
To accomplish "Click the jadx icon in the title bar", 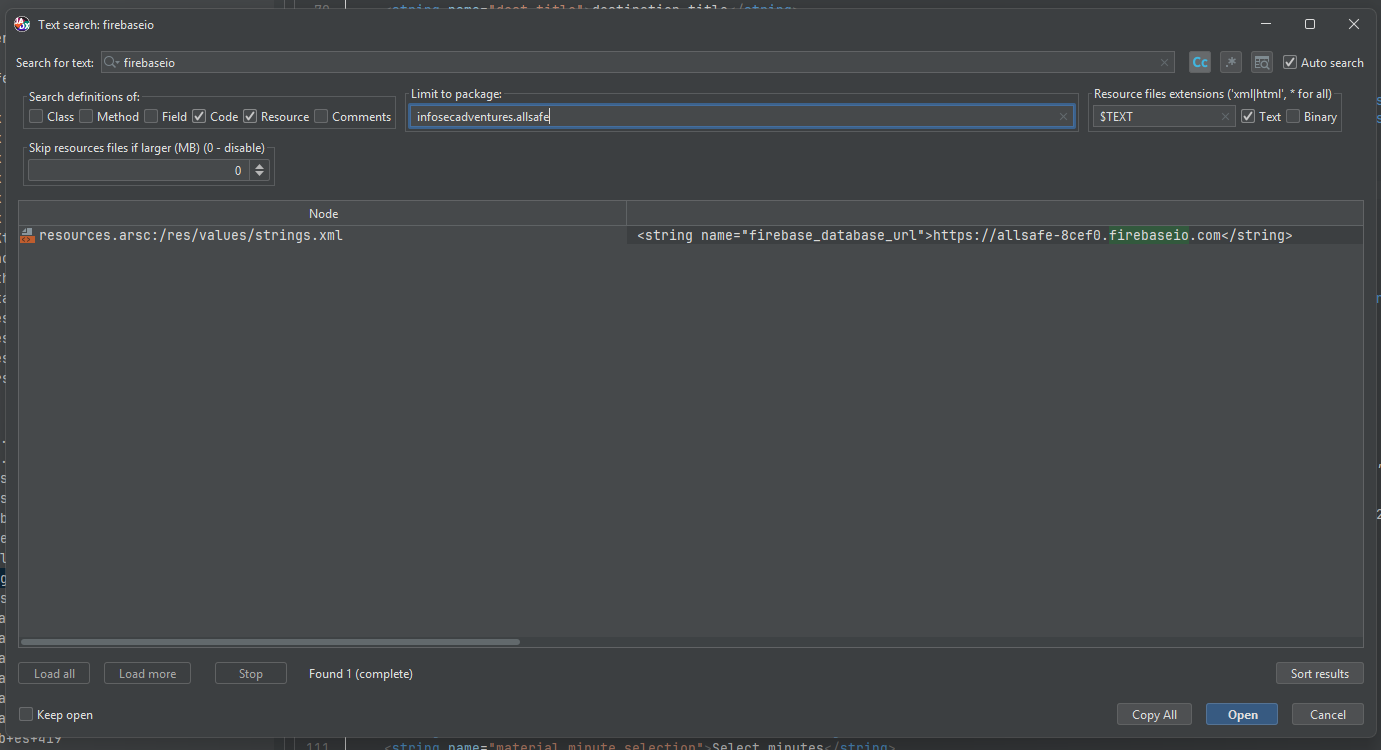I will coord(22,24).
